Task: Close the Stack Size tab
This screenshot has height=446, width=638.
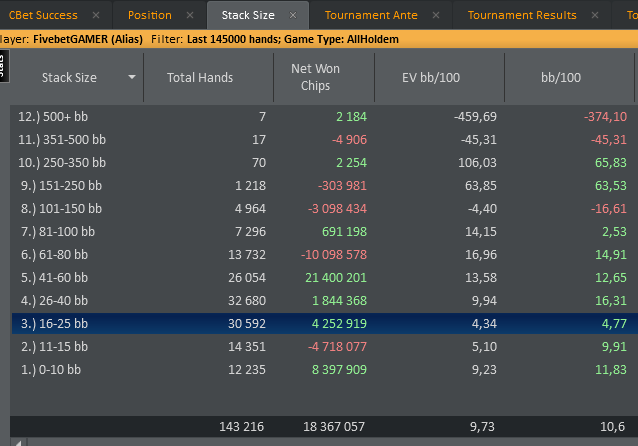Action: coord(293,16)
